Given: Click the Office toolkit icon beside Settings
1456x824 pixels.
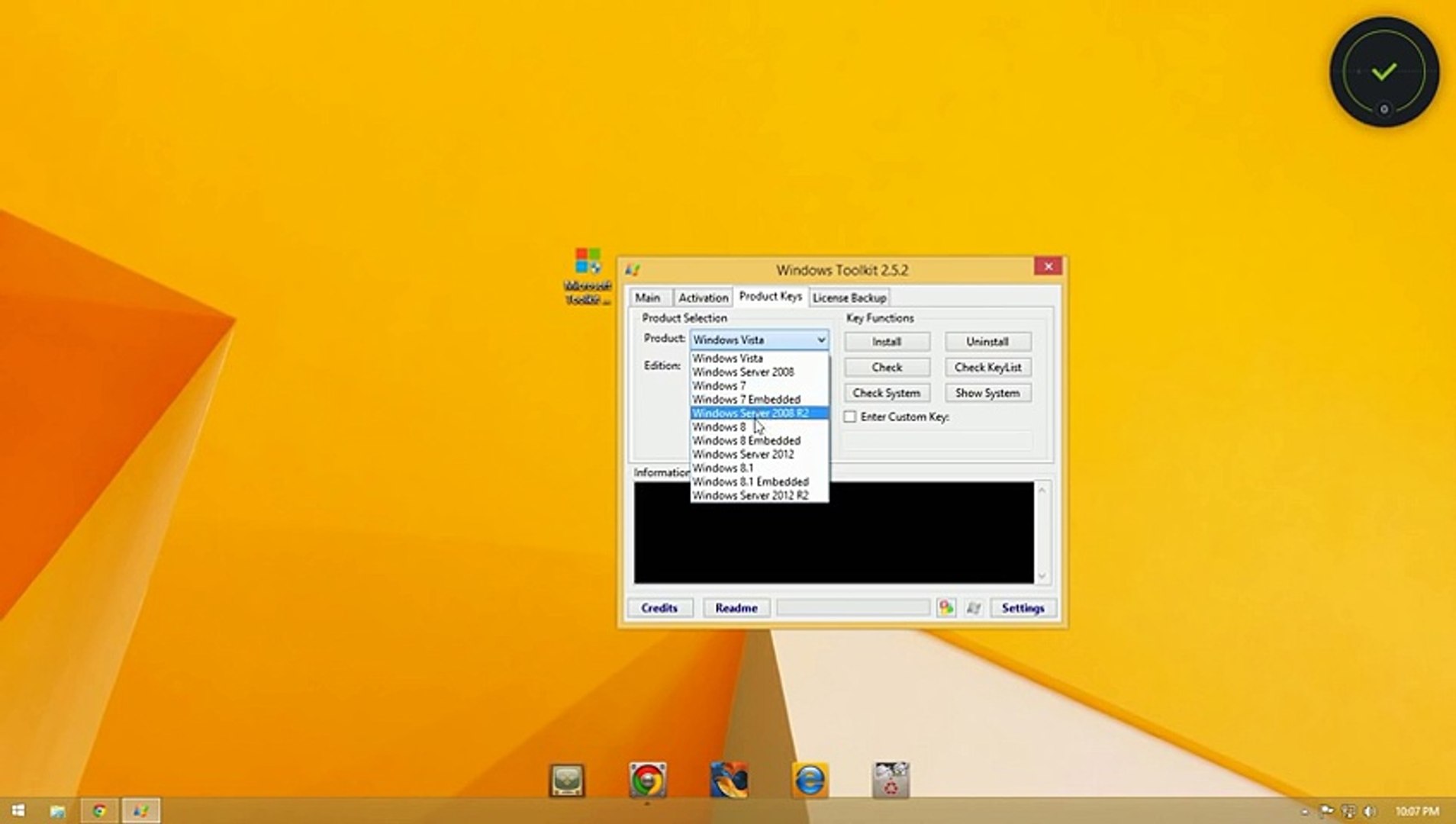Looking at the screenshot, I should [x=946, y=607].
